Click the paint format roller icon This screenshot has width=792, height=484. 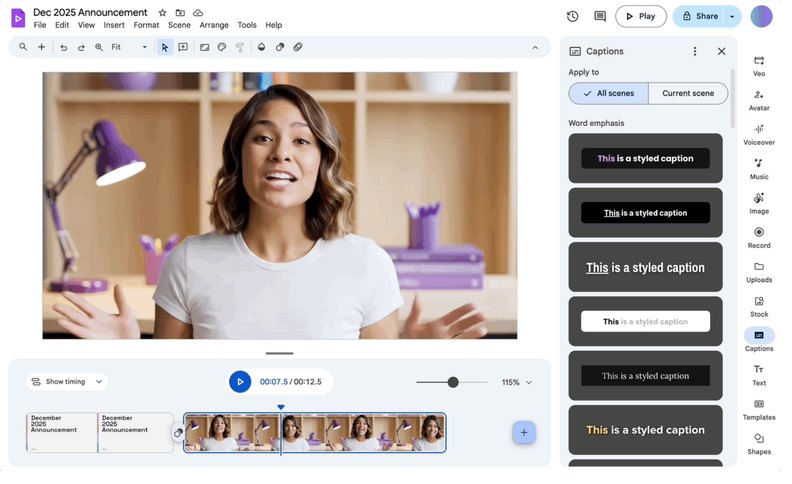point(240,47)
